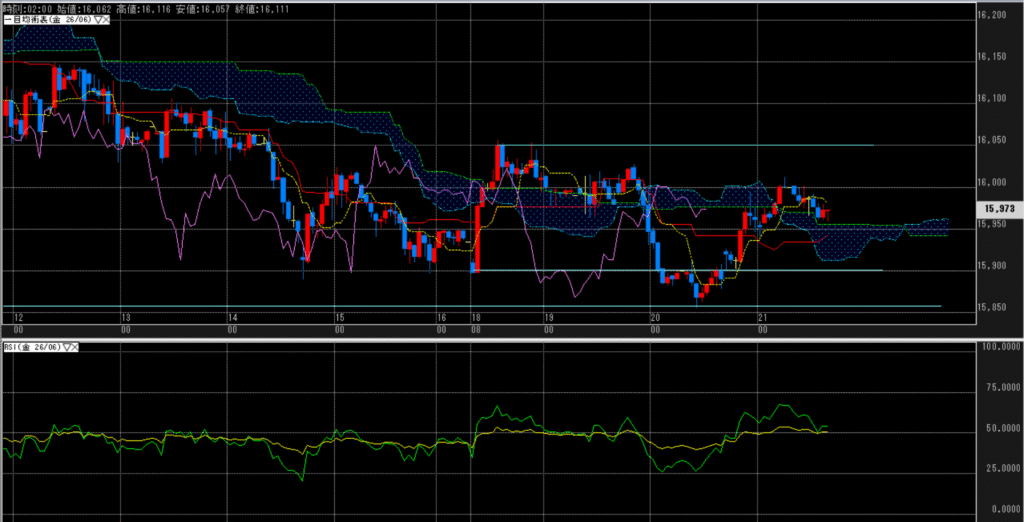Click the RSI(金 26/06) panel label
Image resolution: width=1024 pixels, height=522 pixels.
32,346
